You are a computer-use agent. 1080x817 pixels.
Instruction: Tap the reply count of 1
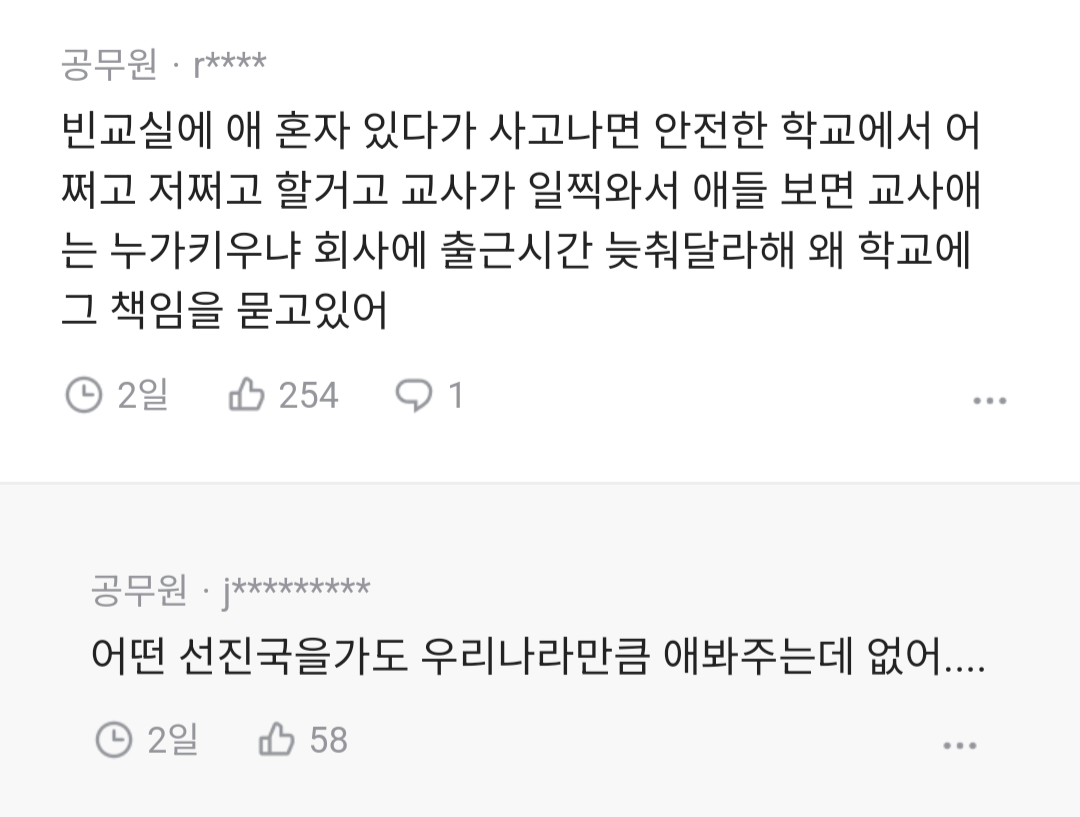tap(455, 395)
